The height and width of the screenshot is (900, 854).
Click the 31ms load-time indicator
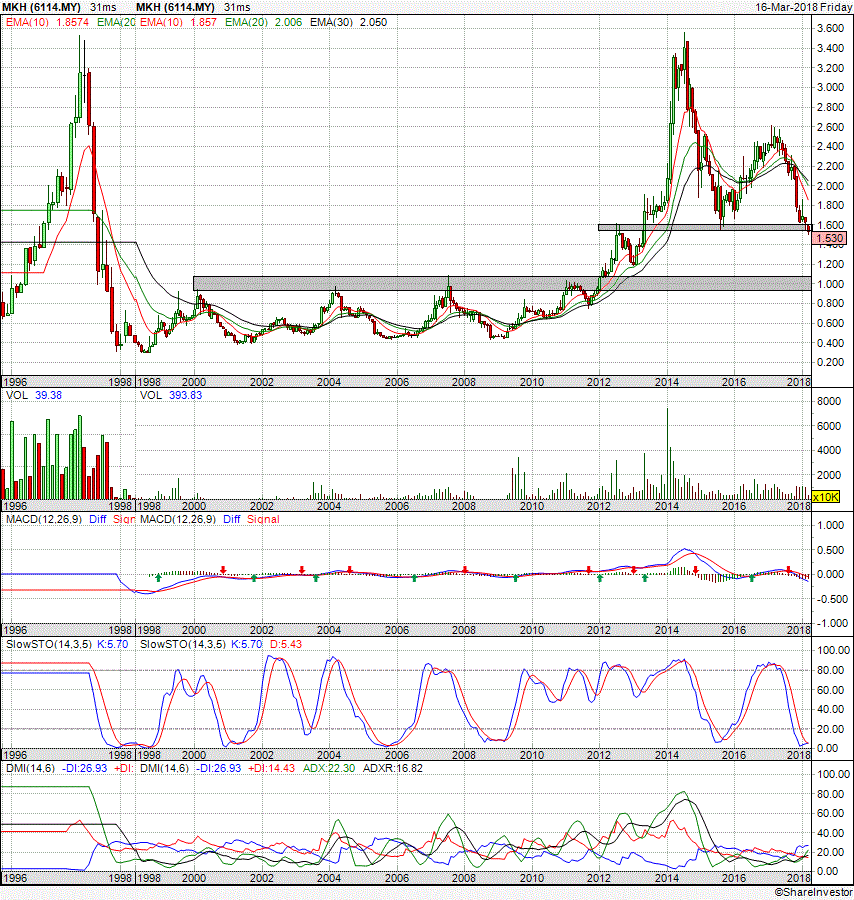tap(237, 7)
